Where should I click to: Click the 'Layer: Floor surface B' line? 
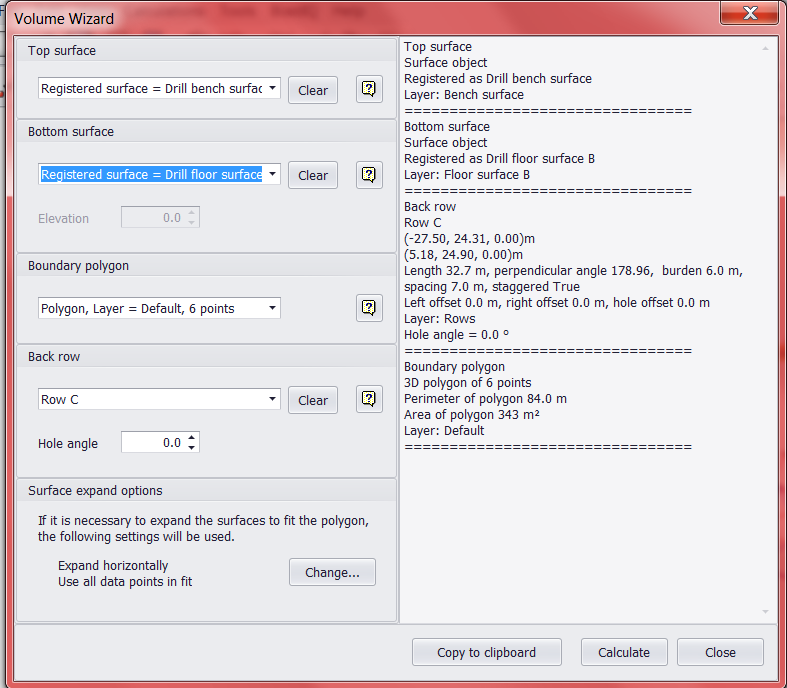[x=467, y=175]
